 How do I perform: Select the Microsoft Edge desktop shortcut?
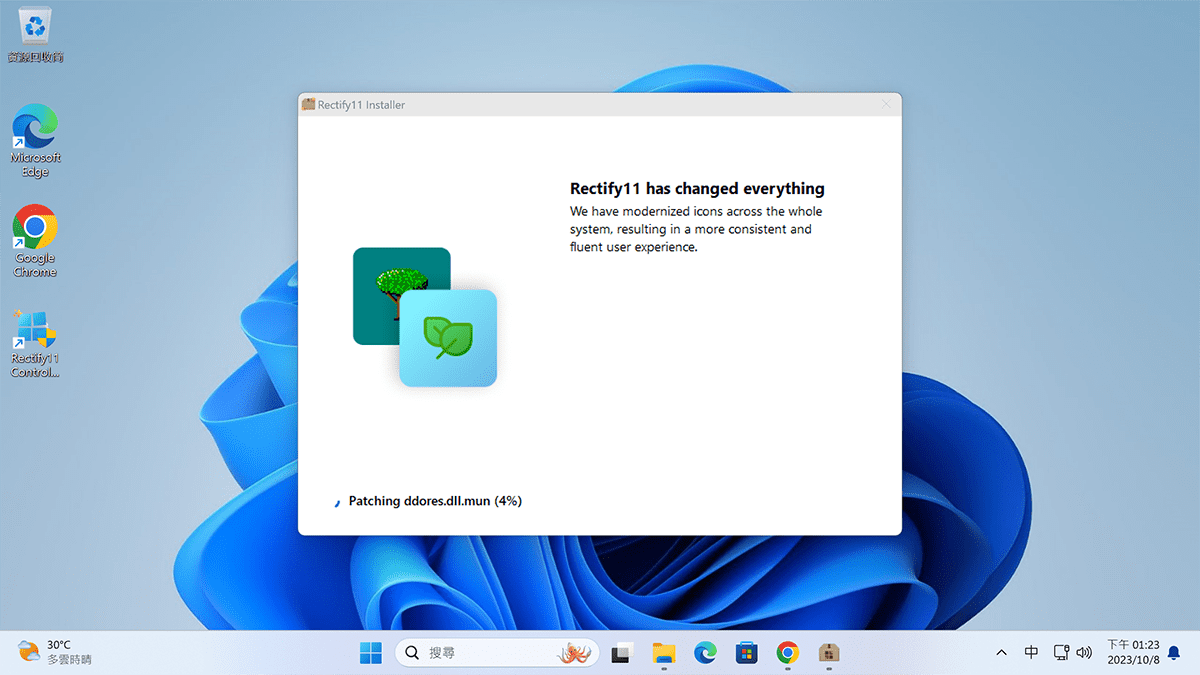35,140
